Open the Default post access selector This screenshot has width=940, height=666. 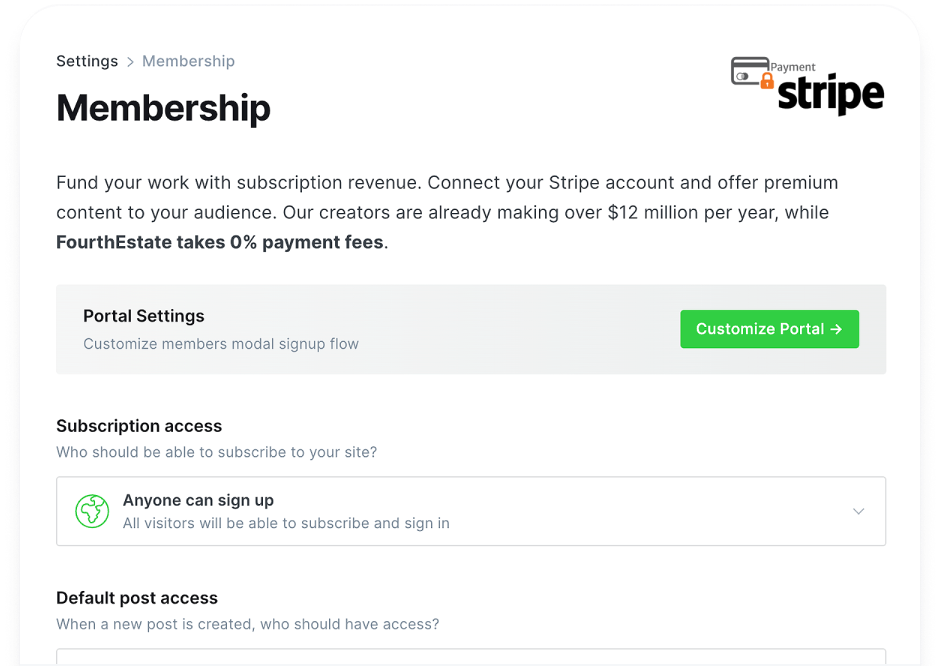coord(470,660)
